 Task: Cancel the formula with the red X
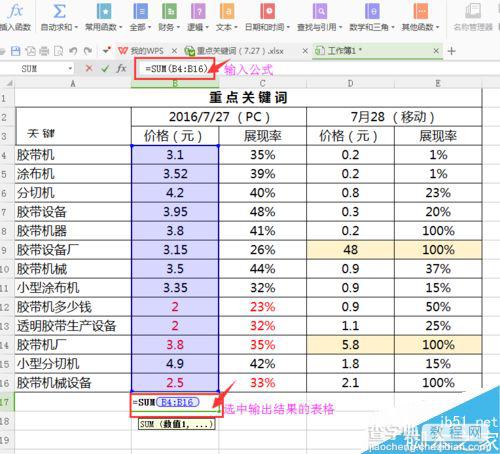coord(89,69)
